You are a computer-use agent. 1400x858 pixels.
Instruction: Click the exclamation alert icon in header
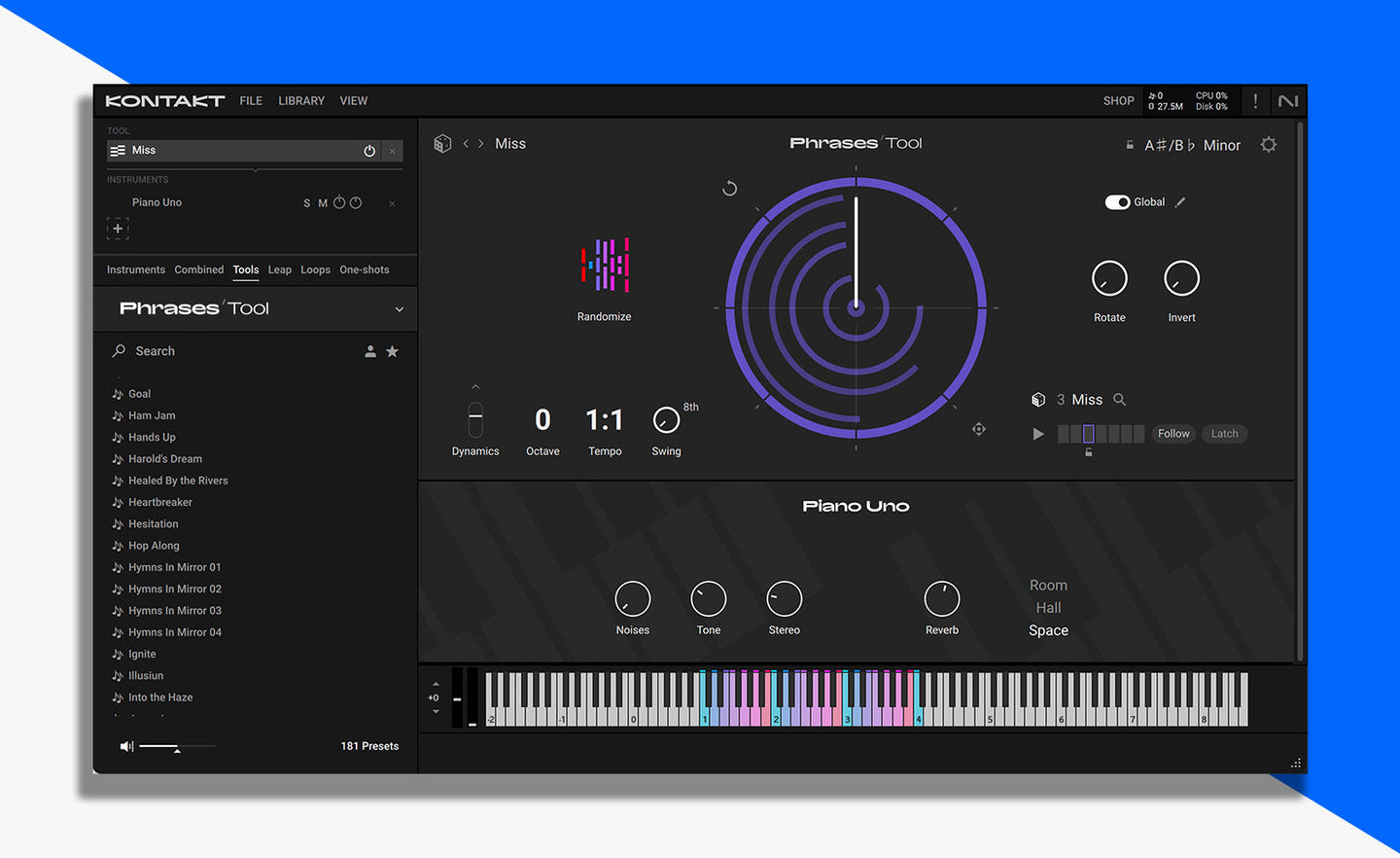coord(1255,101)
